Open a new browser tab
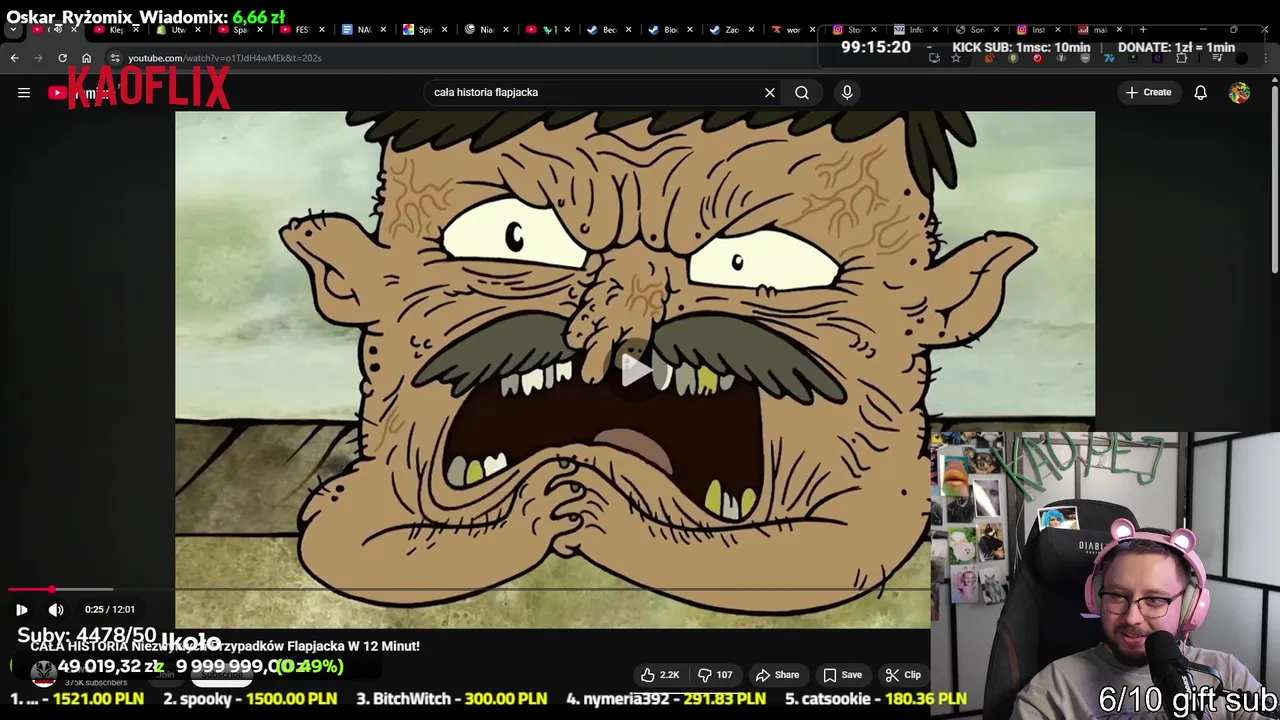This screenshot has height=720, width=1280. coord(1143,30)
